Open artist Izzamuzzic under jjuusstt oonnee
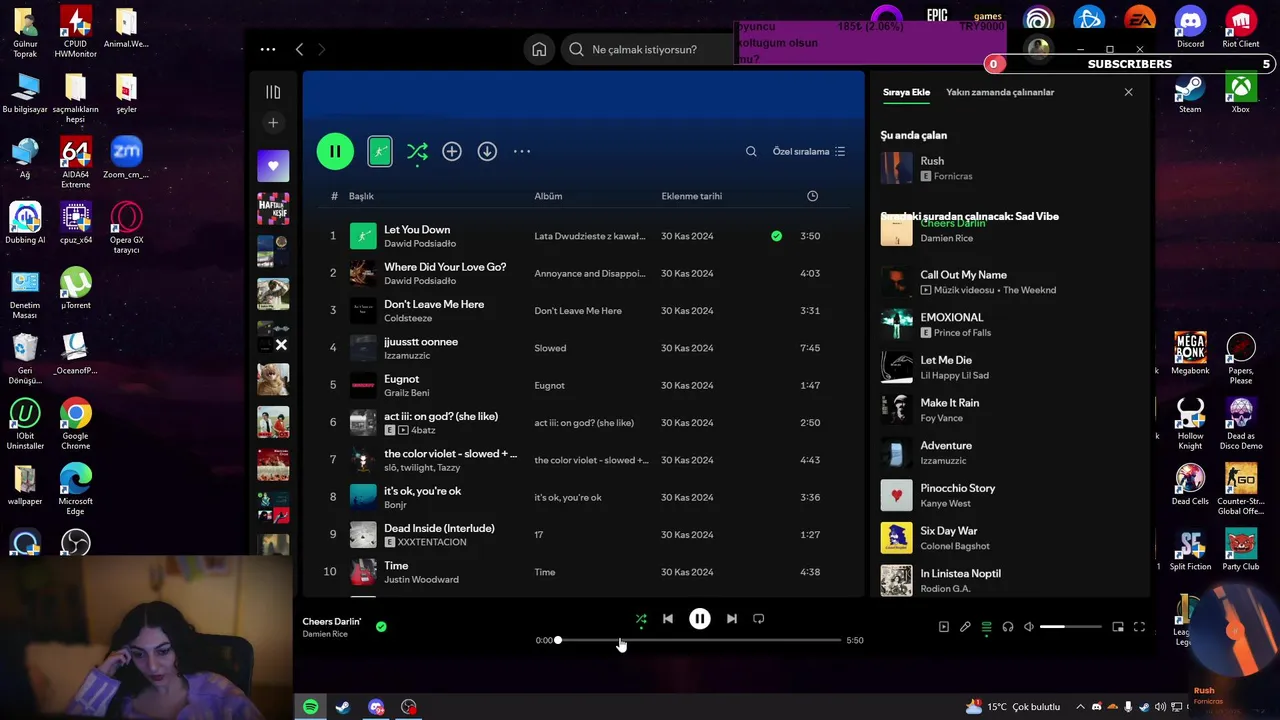Image resolution: width=1280 pixels, height=720 pixels. point(407,355)
